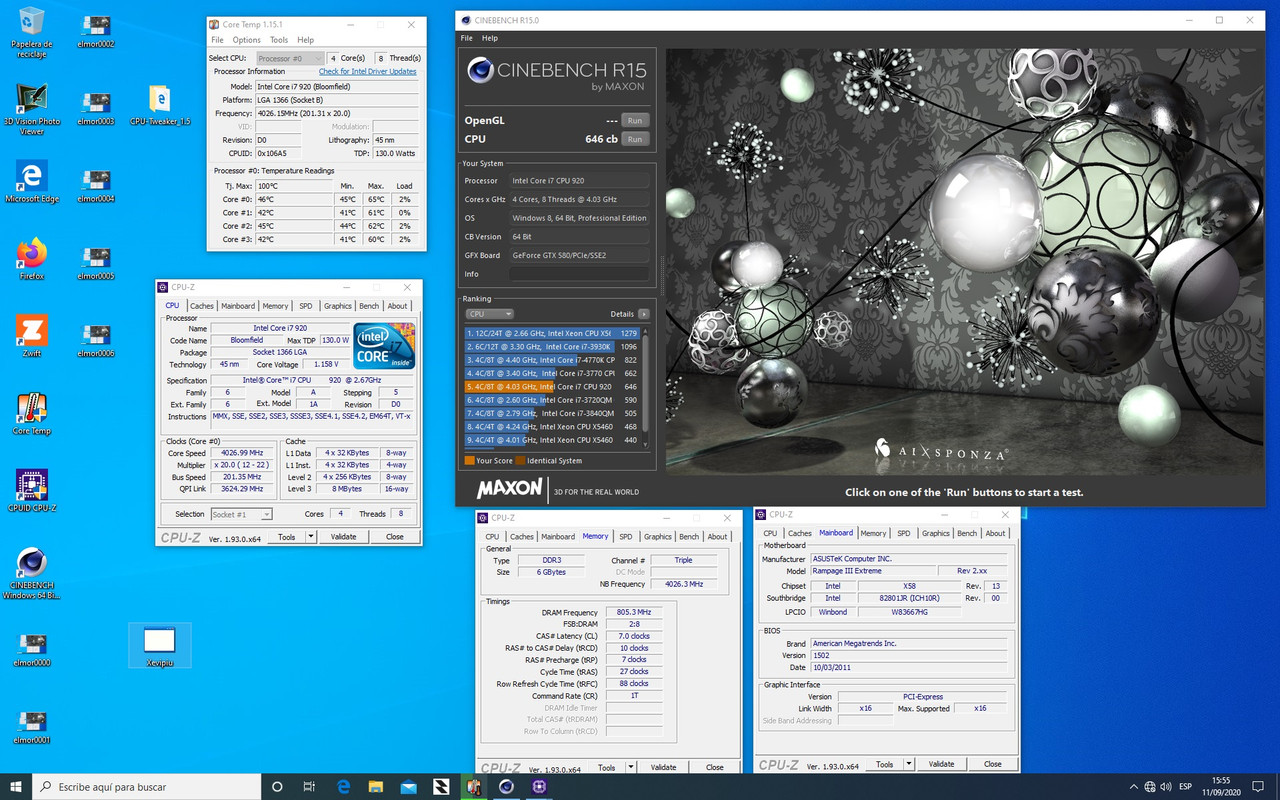Select the Firefox desktop icon
This screenshot has height=800, width=1280.
32,260
